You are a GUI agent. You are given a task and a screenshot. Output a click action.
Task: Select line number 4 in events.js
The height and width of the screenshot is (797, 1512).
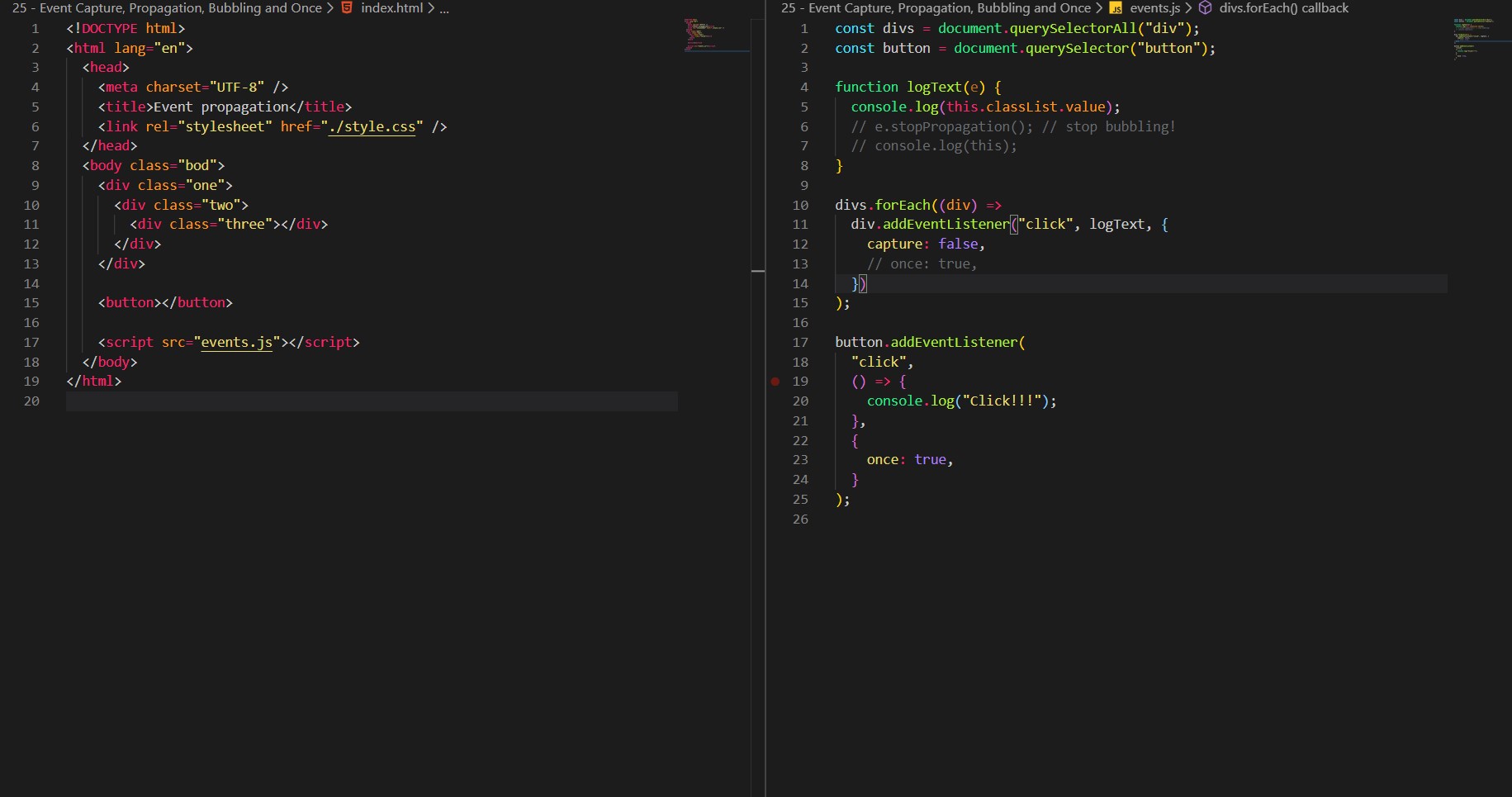click(803, 87)
